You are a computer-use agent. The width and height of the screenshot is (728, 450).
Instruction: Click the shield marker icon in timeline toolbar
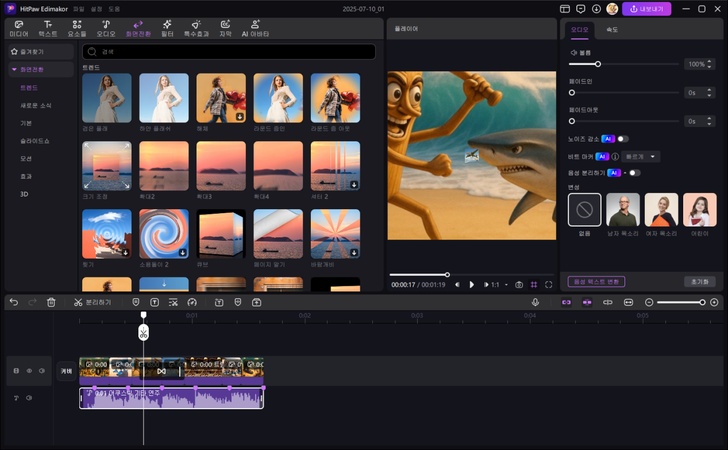(136, 302)
